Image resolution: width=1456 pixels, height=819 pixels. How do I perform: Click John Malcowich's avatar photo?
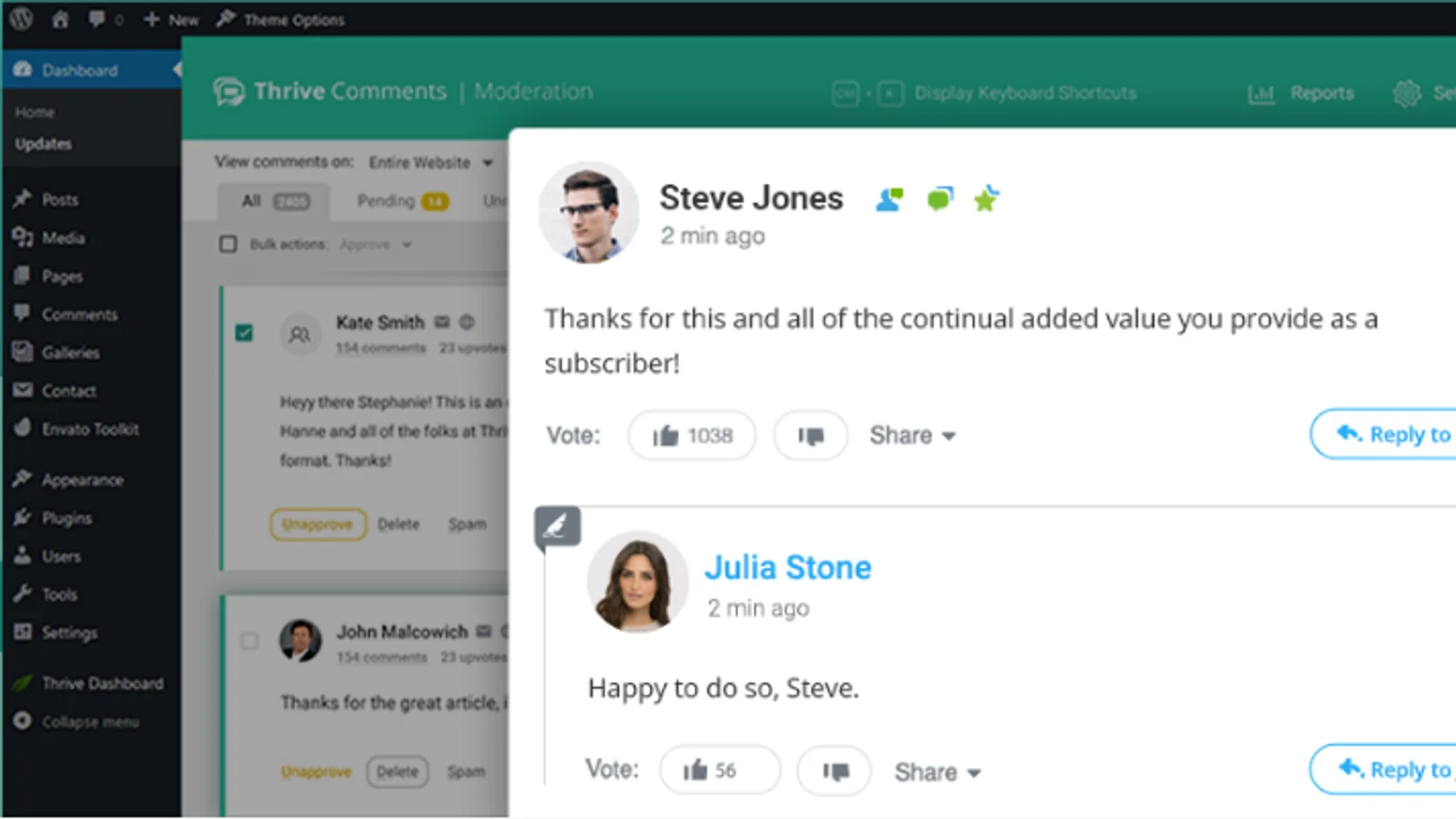(300, 641)
